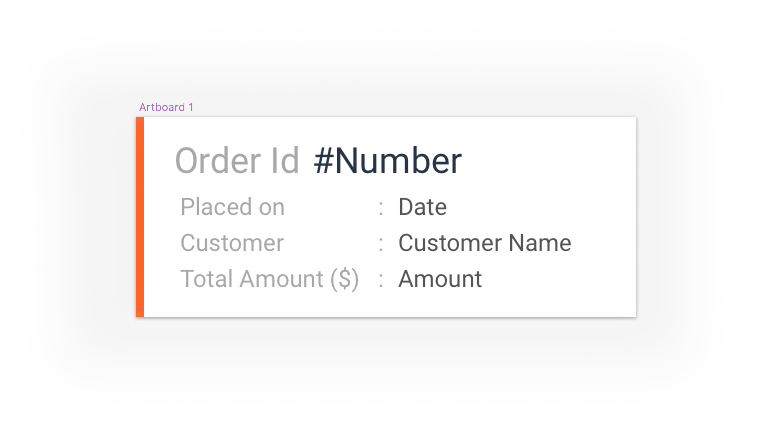The height and width of the screenshot is (426, 765).
Task: Click the "($)" part of Total Amount
Action: pos(344,279)
